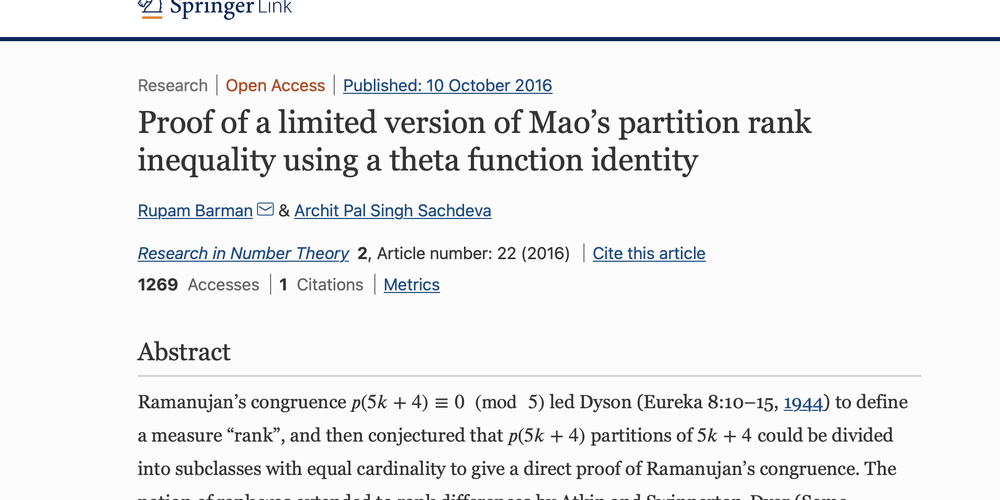1000x500 pixels.
Task: Click the (mod 5) expression in the abstract
Action: [x=510, y=403]
